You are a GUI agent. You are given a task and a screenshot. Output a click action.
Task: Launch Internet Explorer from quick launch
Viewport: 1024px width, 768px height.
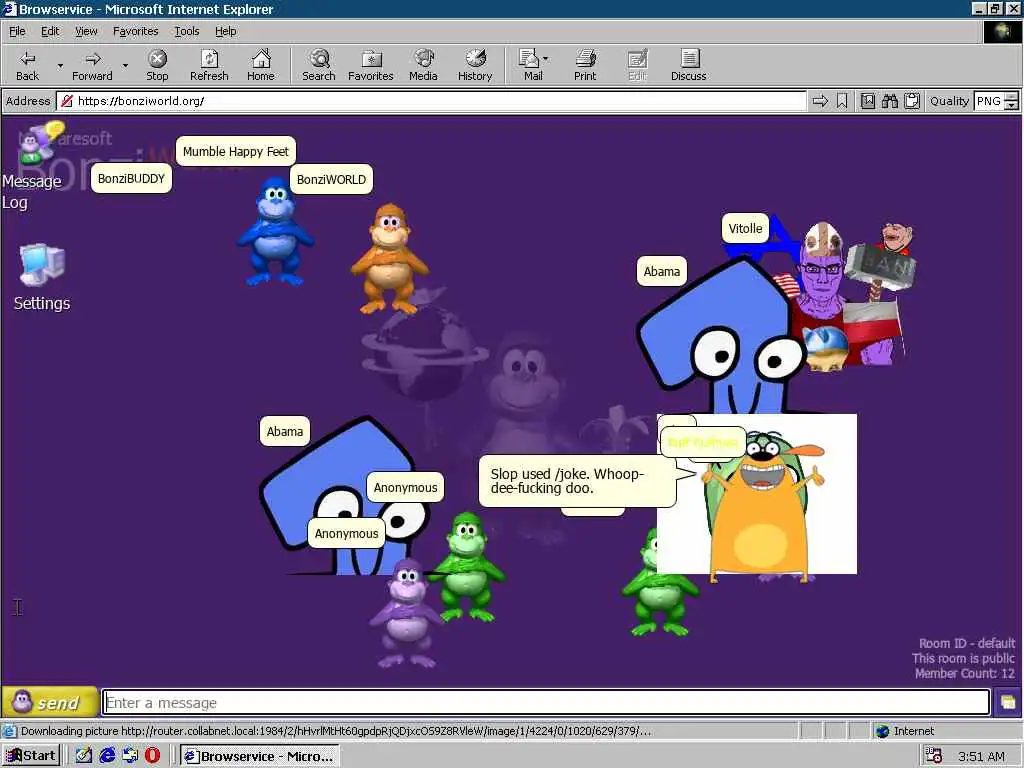(107, 756)
